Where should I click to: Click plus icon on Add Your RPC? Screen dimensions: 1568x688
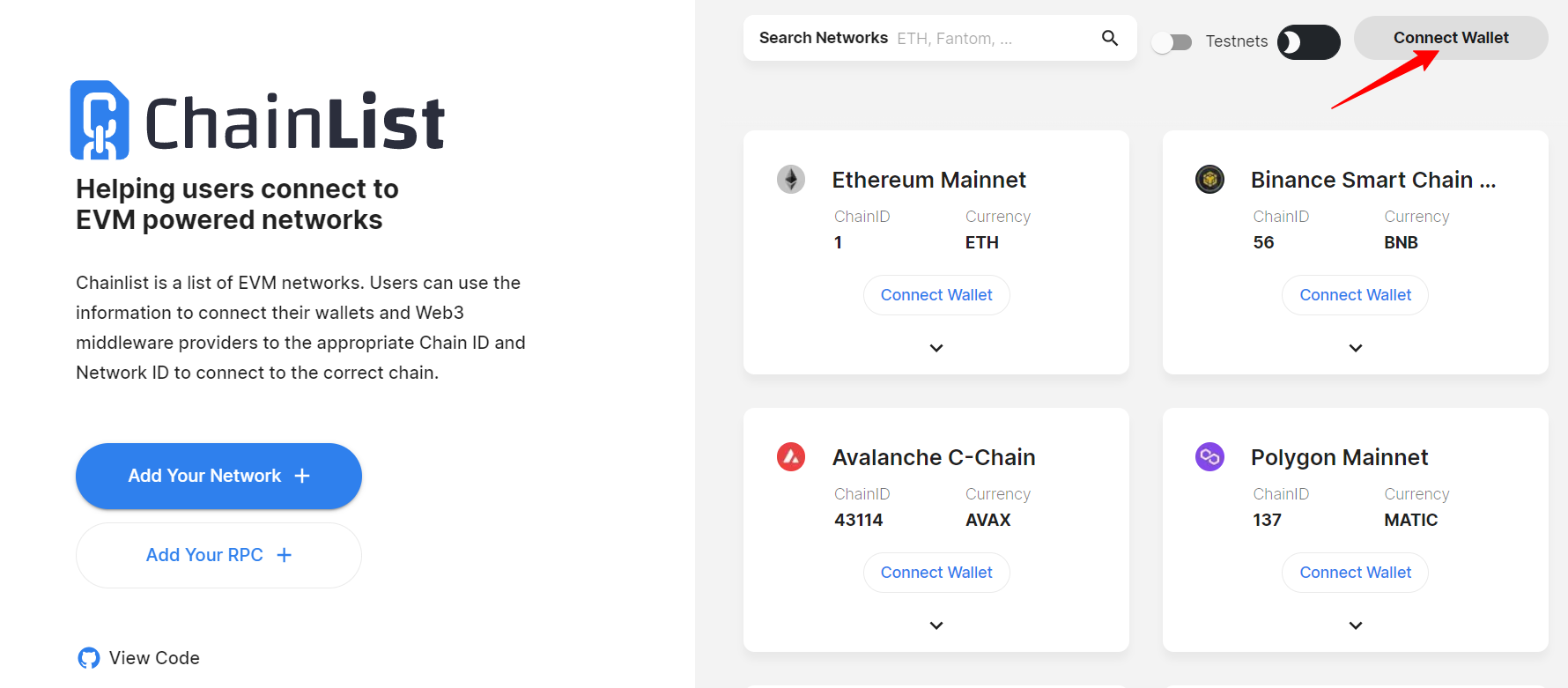point(284,555)
